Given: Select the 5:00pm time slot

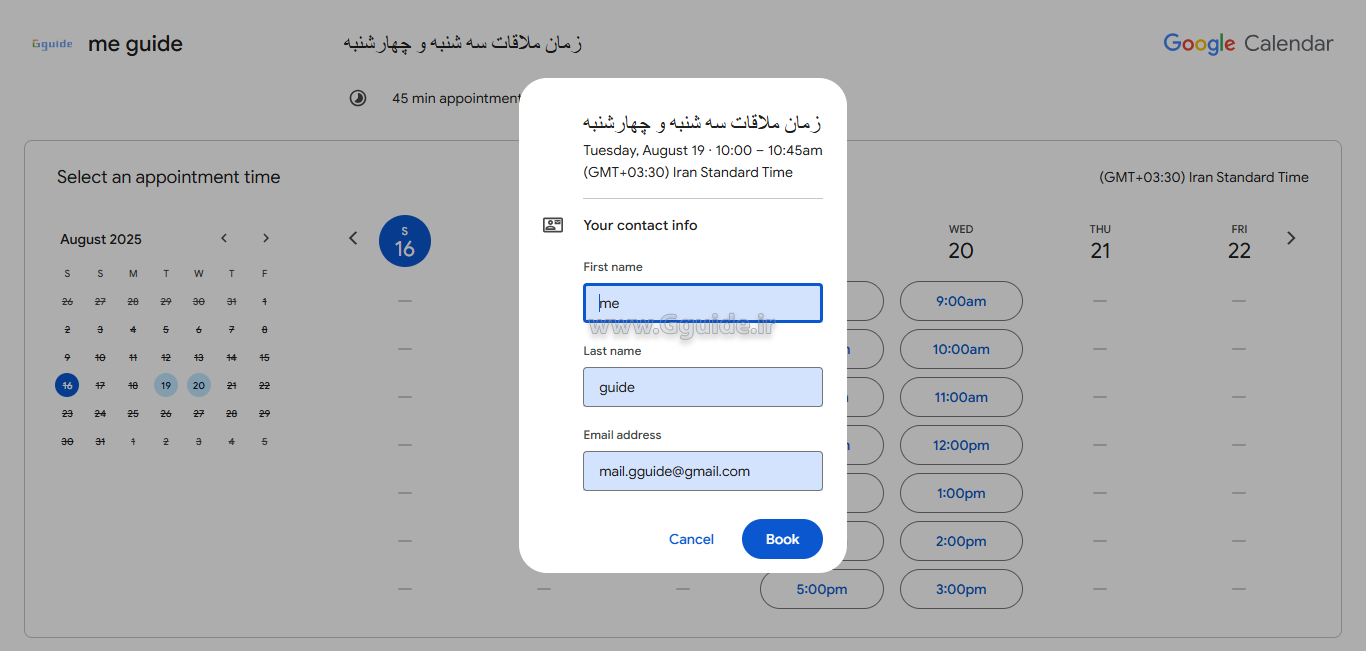Looking at the screenshot, I should (821, 589).
